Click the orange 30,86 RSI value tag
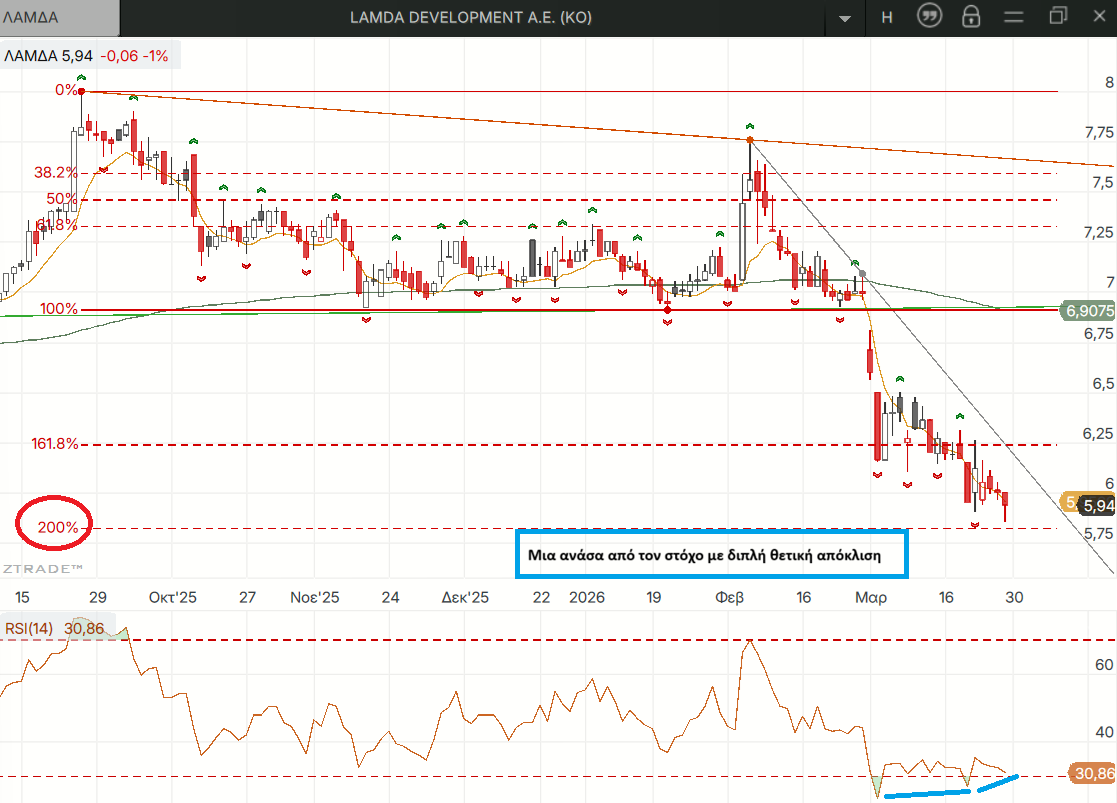Image resolution: width=1117 pixels, height=803 pixels. [x=1090, y=773]
